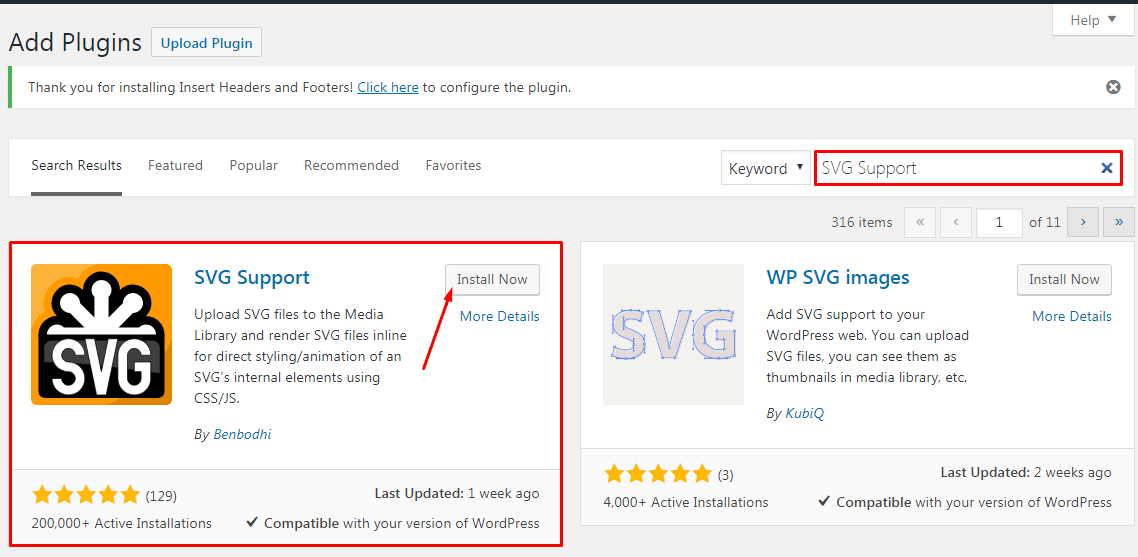The height and width of the screenshot is (557, 1138).
Task: Click the 'Add Plugins' page heading
Action: pos(75,43)
